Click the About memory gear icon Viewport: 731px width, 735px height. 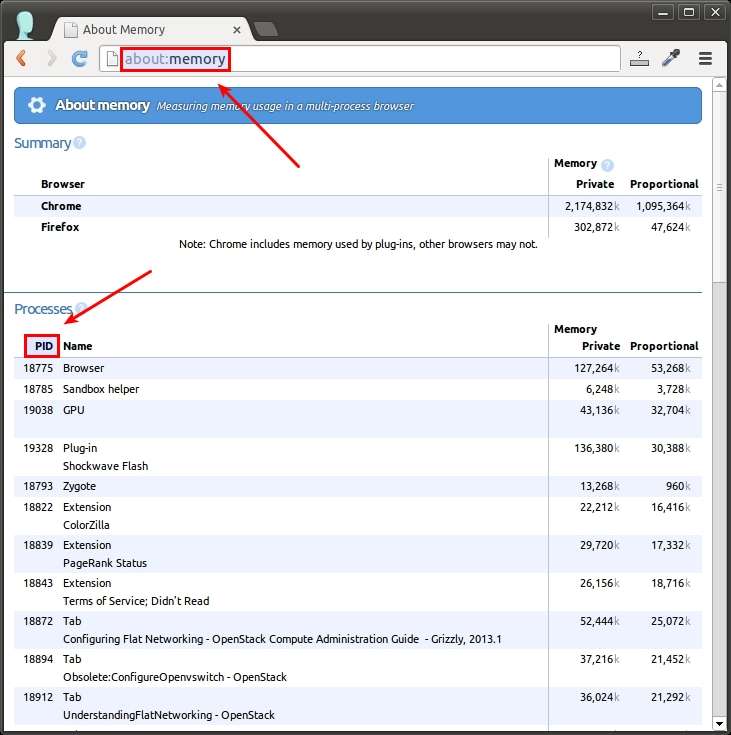click(x=37, y=105)
